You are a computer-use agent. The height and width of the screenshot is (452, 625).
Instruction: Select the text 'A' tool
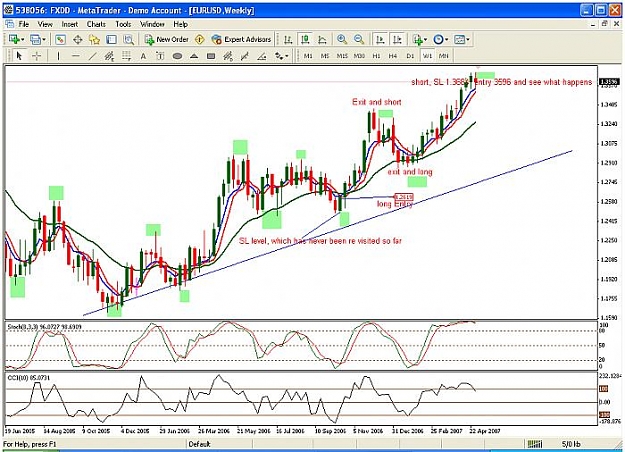143,56
